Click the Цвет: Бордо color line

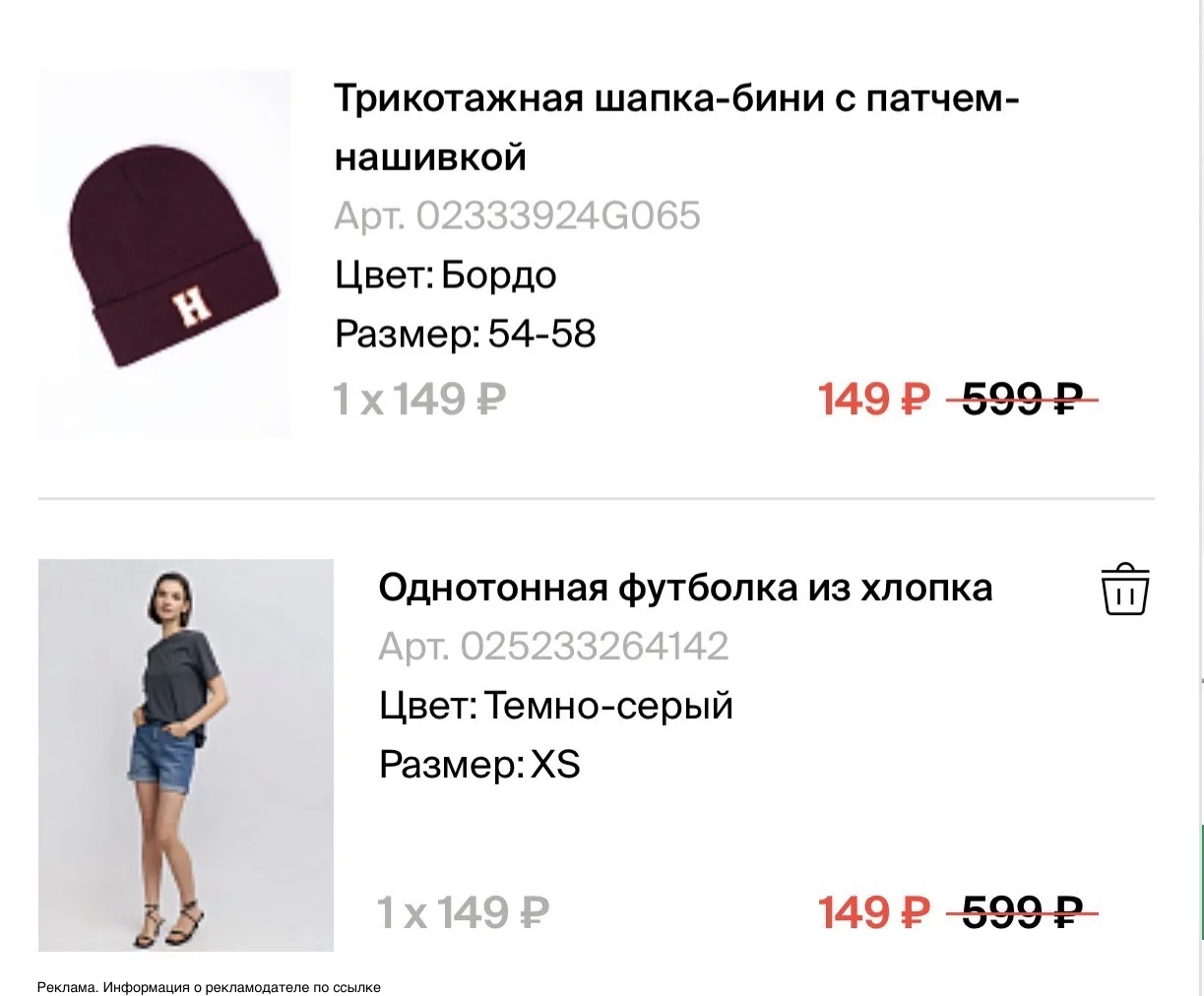(x=446, y=276)
